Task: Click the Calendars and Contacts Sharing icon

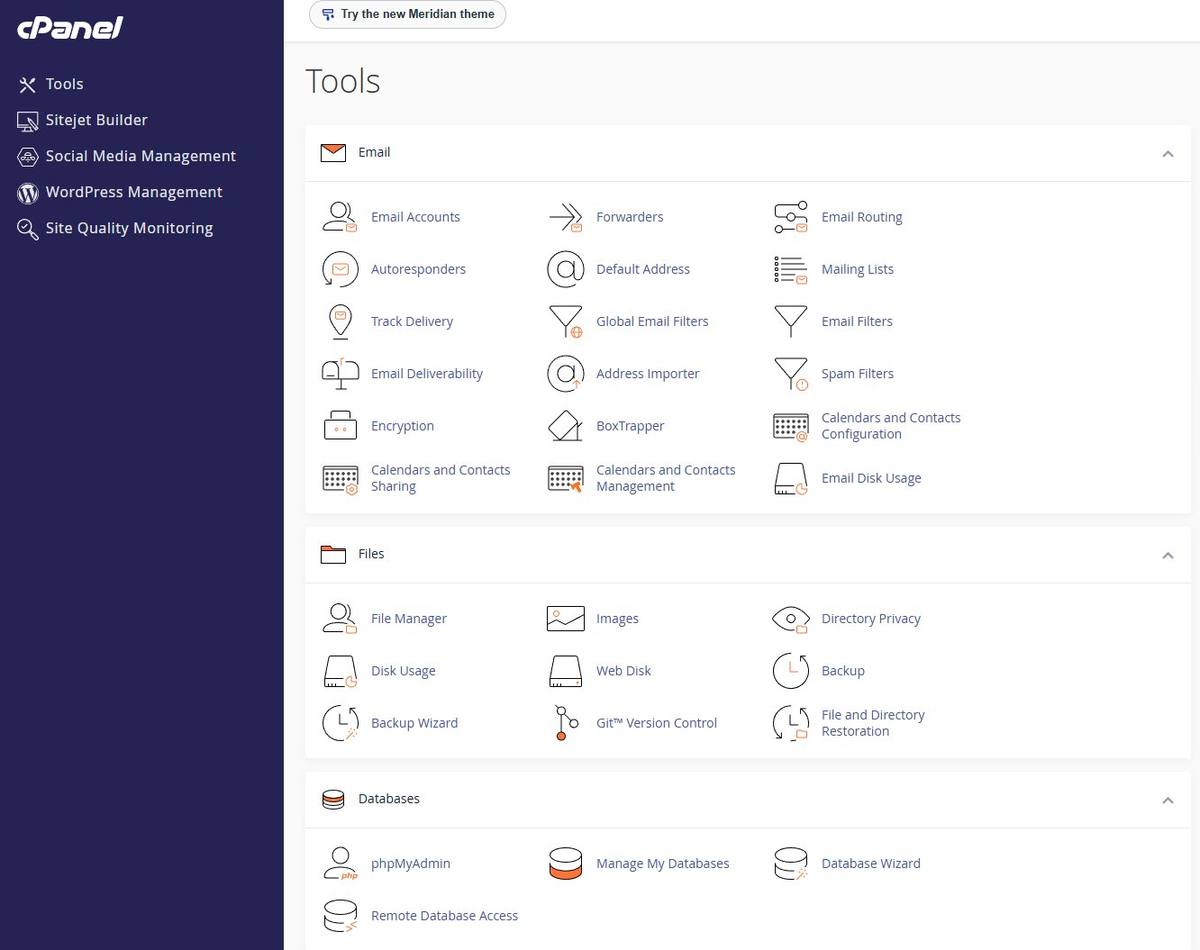Action: tap(340, 479)
